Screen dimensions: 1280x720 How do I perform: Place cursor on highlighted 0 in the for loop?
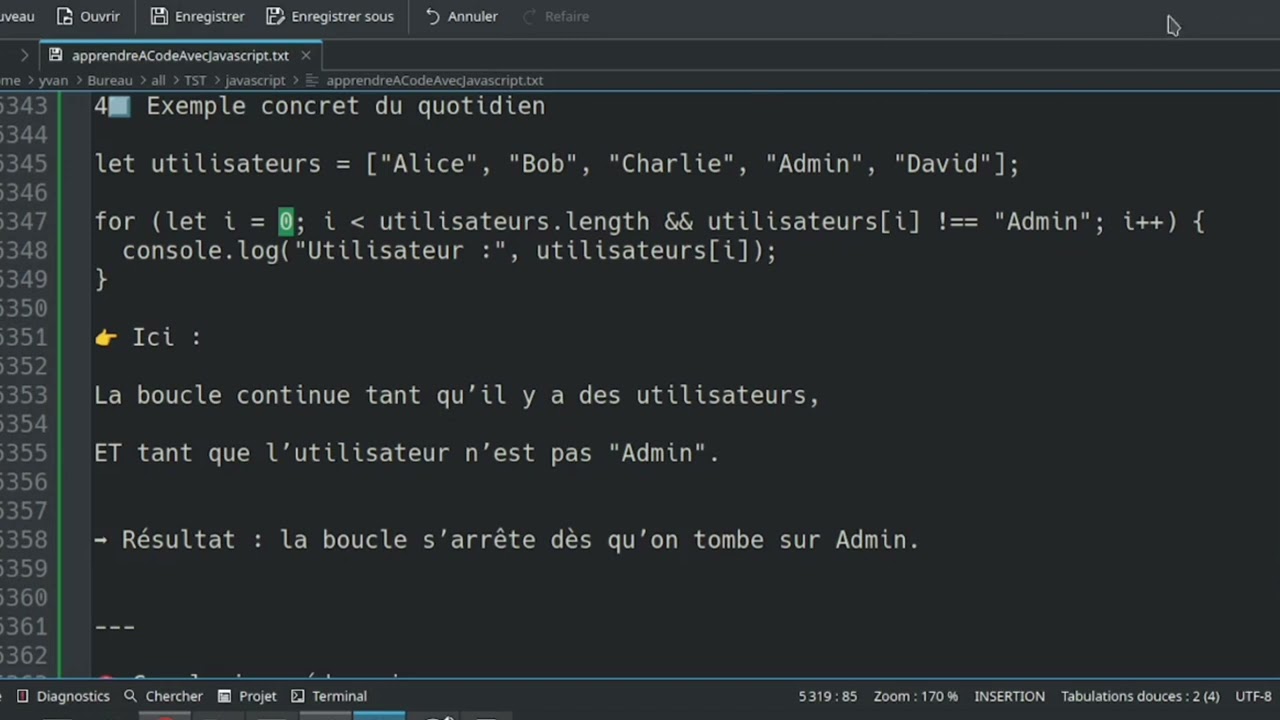pyautogui.click(x=286, y=222)
